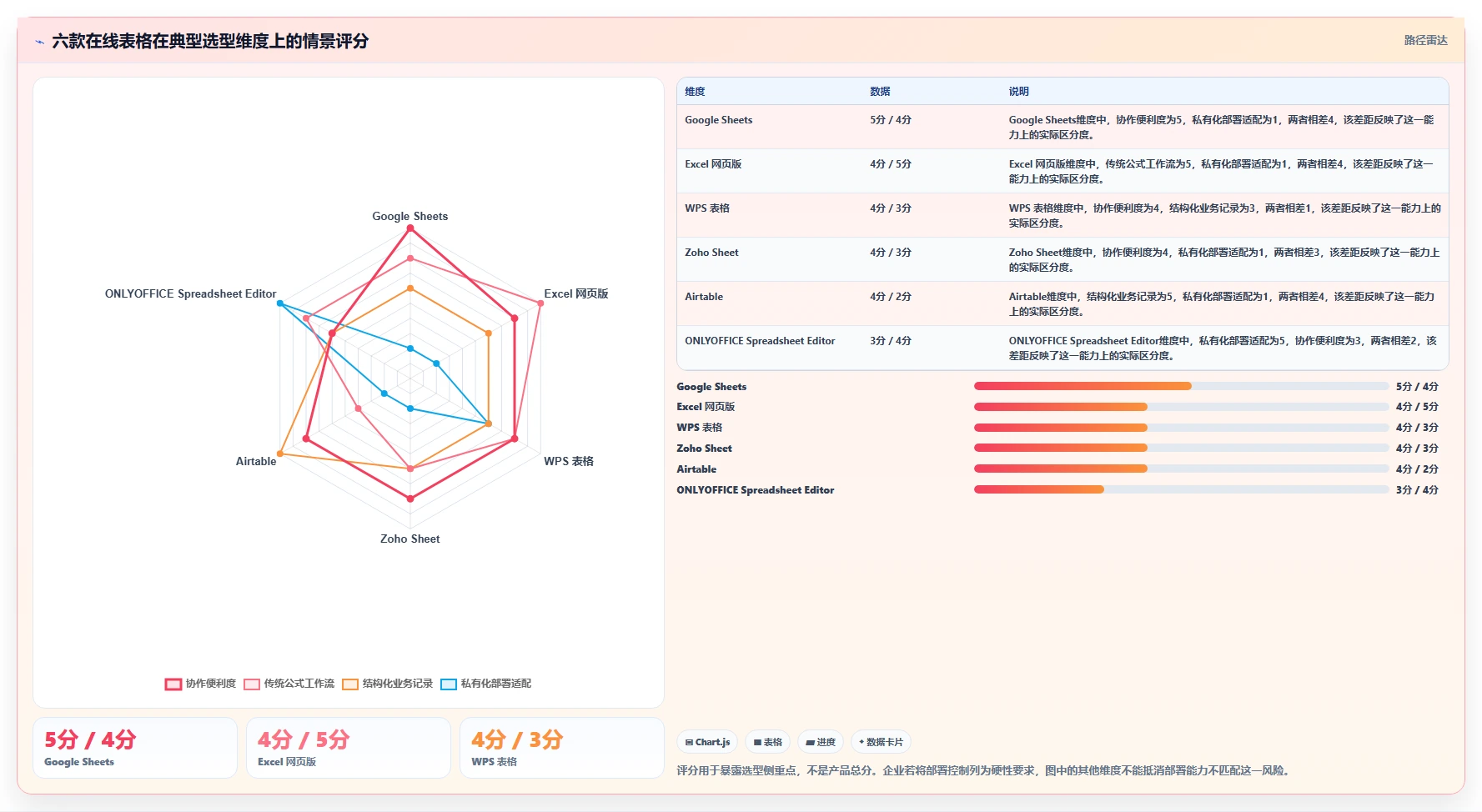
Task: Click the Zoho Sheet progress bar
Action: 1181,448
